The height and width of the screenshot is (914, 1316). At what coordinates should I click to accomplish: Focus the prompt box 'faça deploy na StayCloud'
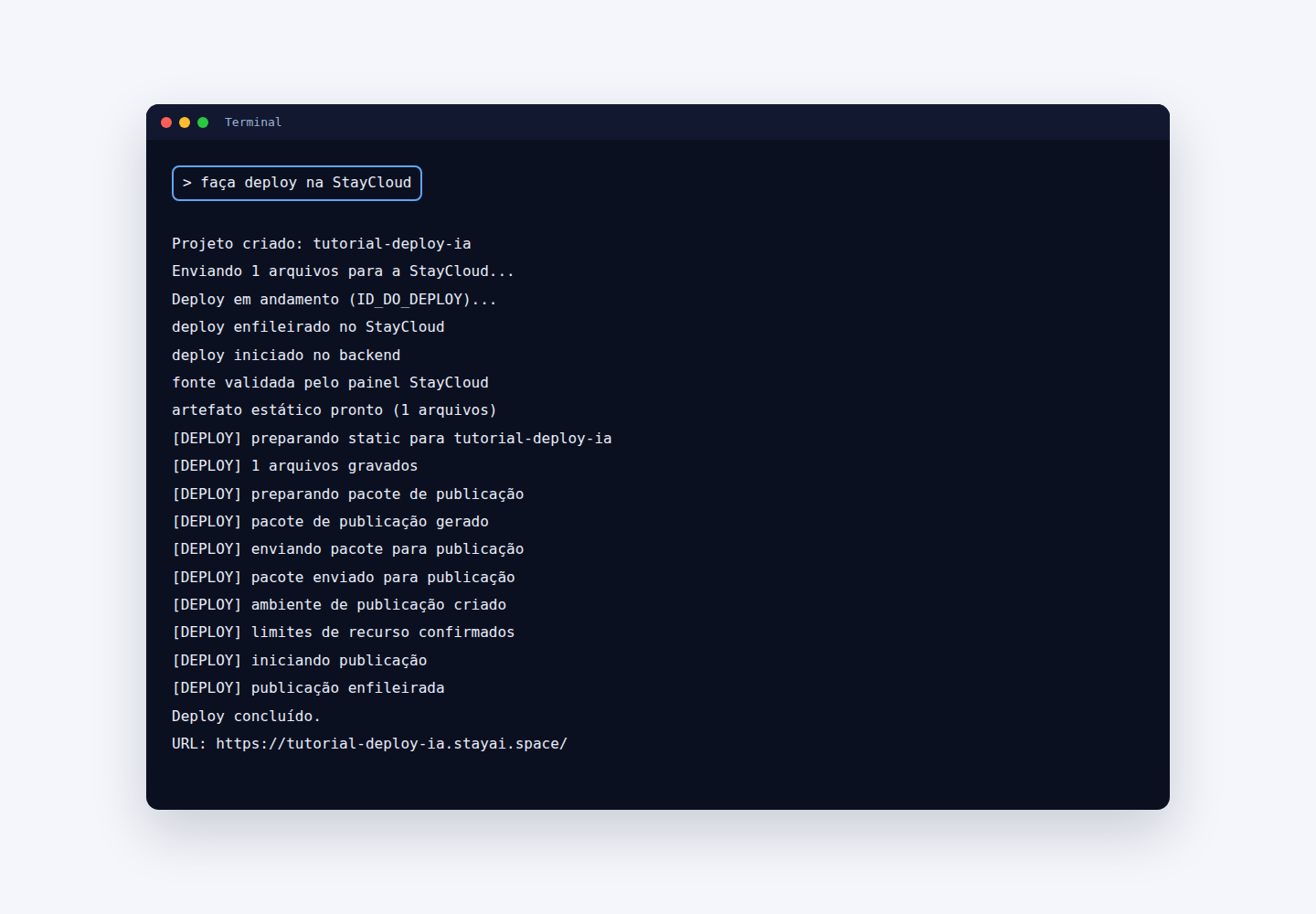(297, 183)
